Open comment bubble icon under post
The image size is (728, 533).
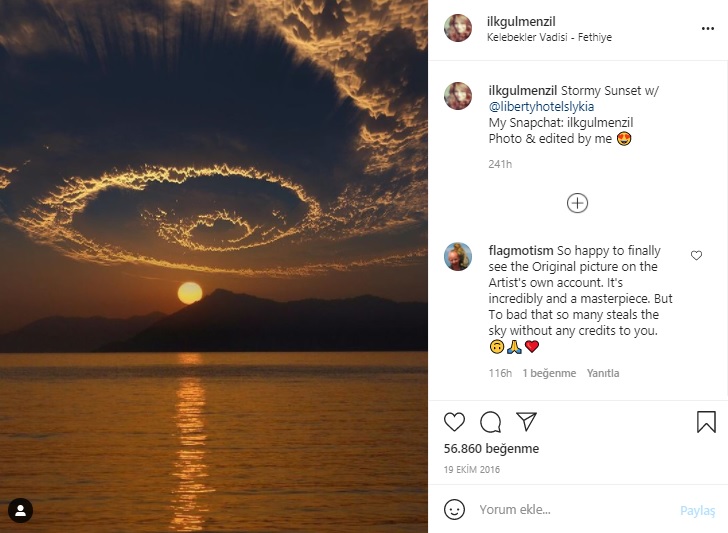(x=490, y=421)
